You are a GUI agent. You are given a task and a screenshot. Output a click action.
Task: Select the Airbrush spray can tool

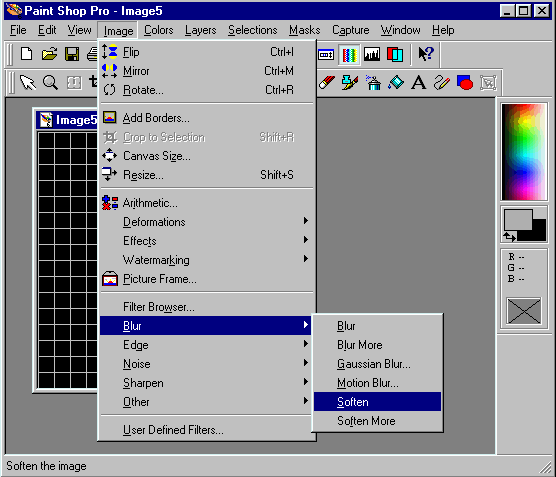[x=373, y=82]
